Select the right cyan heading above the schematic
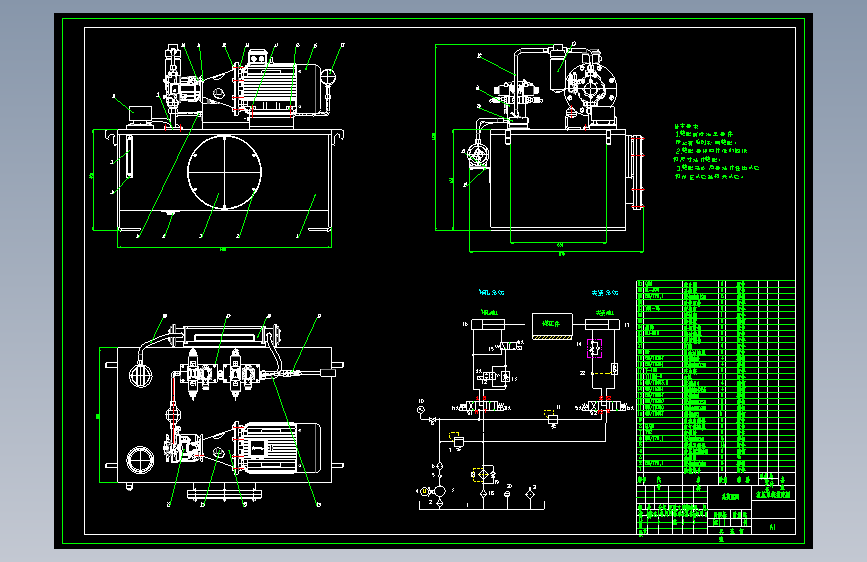 605,293
